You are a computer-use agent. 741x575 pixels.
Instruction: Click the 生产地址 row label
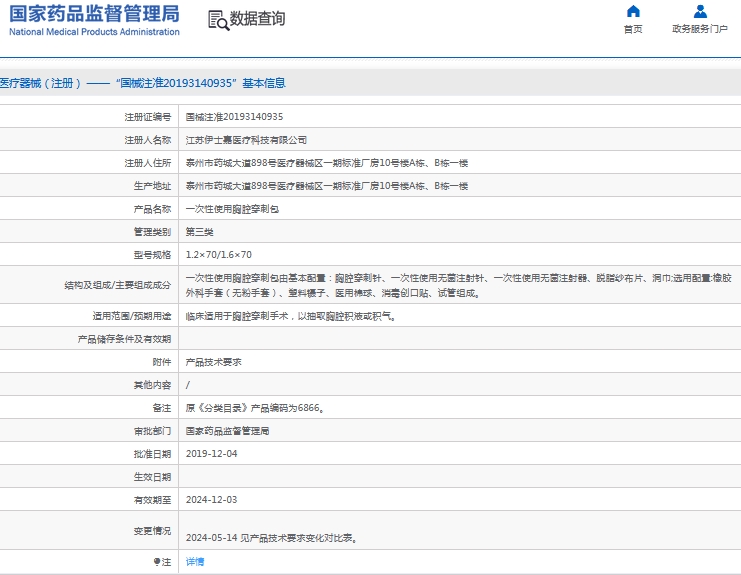coord(152,186)
